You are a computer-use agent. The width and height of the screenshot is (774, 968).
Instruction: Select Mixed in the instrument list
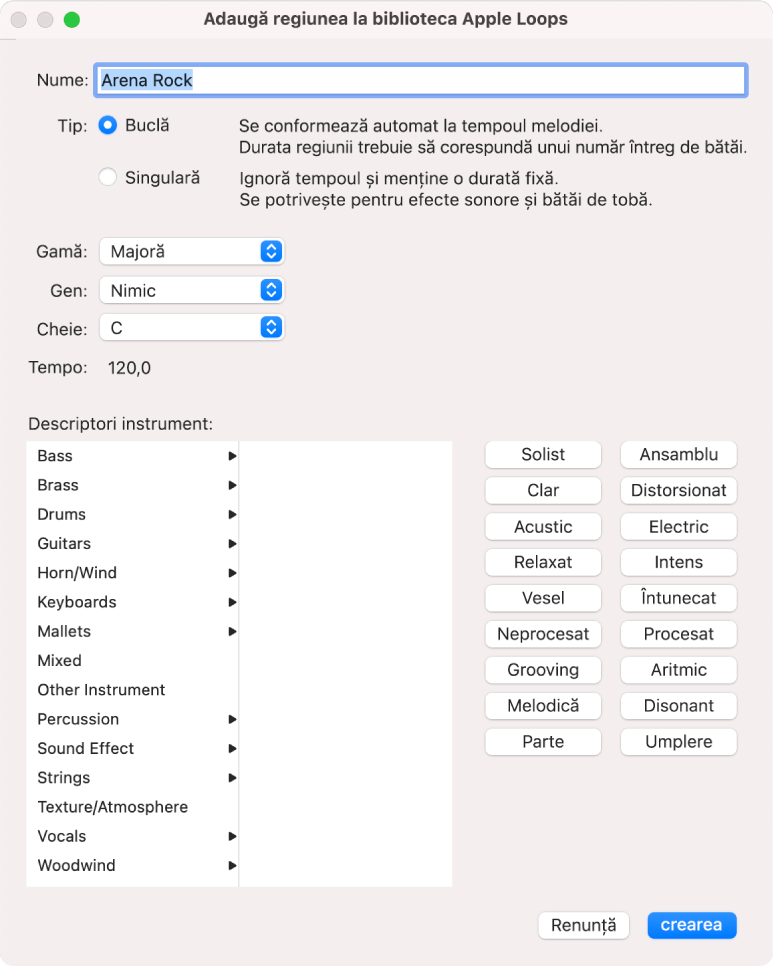coord(132,661)
